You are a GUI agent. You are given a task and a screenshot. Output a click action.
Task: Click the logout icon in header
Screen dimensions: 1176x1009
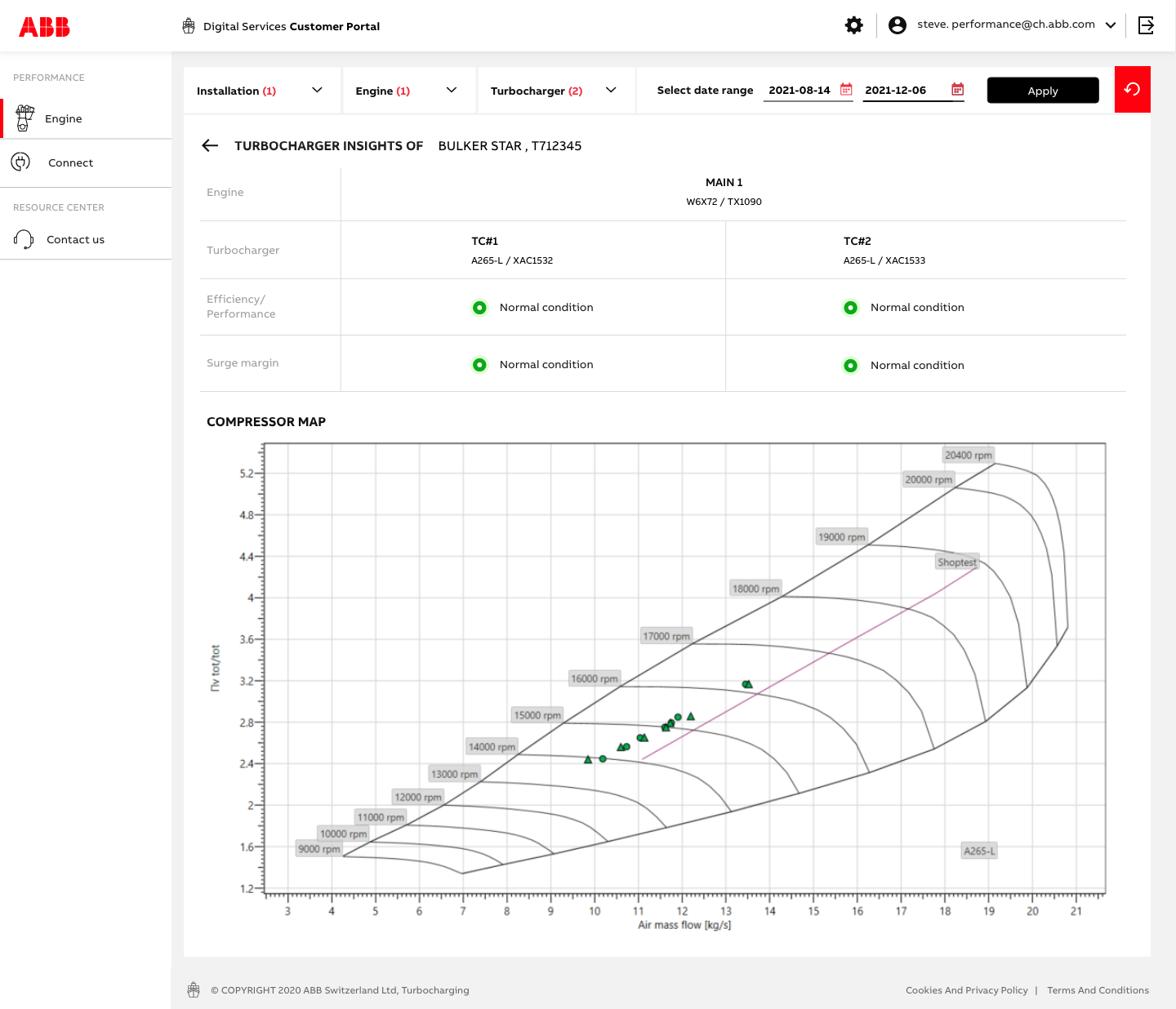pos(1146,25)
